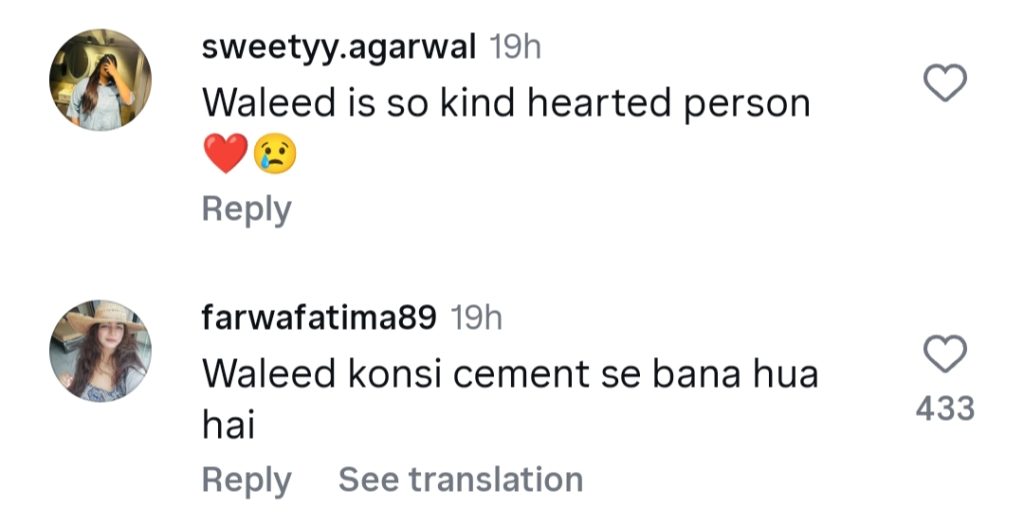
Task: Like sweetyy.agarwal's comment with the heart icon
Action: 945,83
